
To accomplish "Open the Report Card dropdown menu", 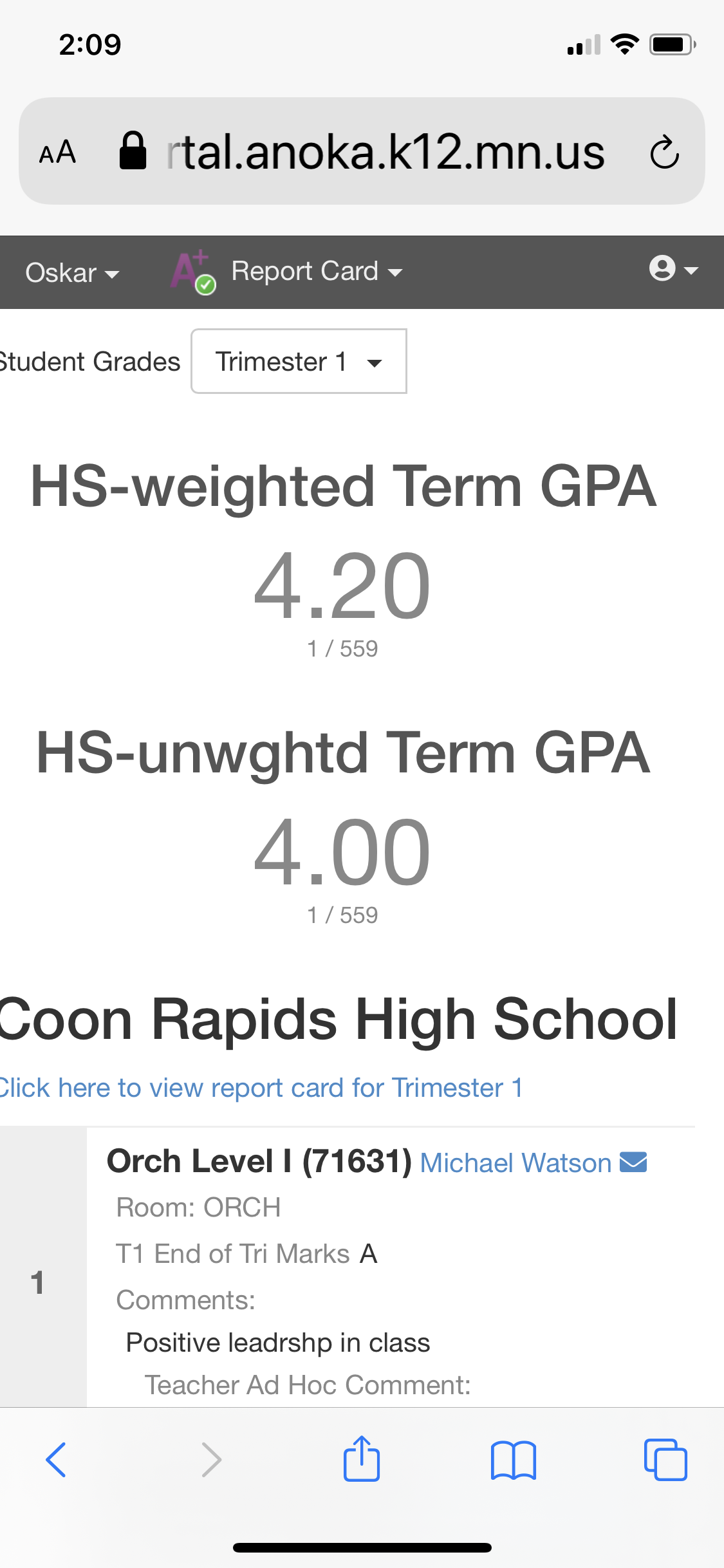I will [317, 272].
